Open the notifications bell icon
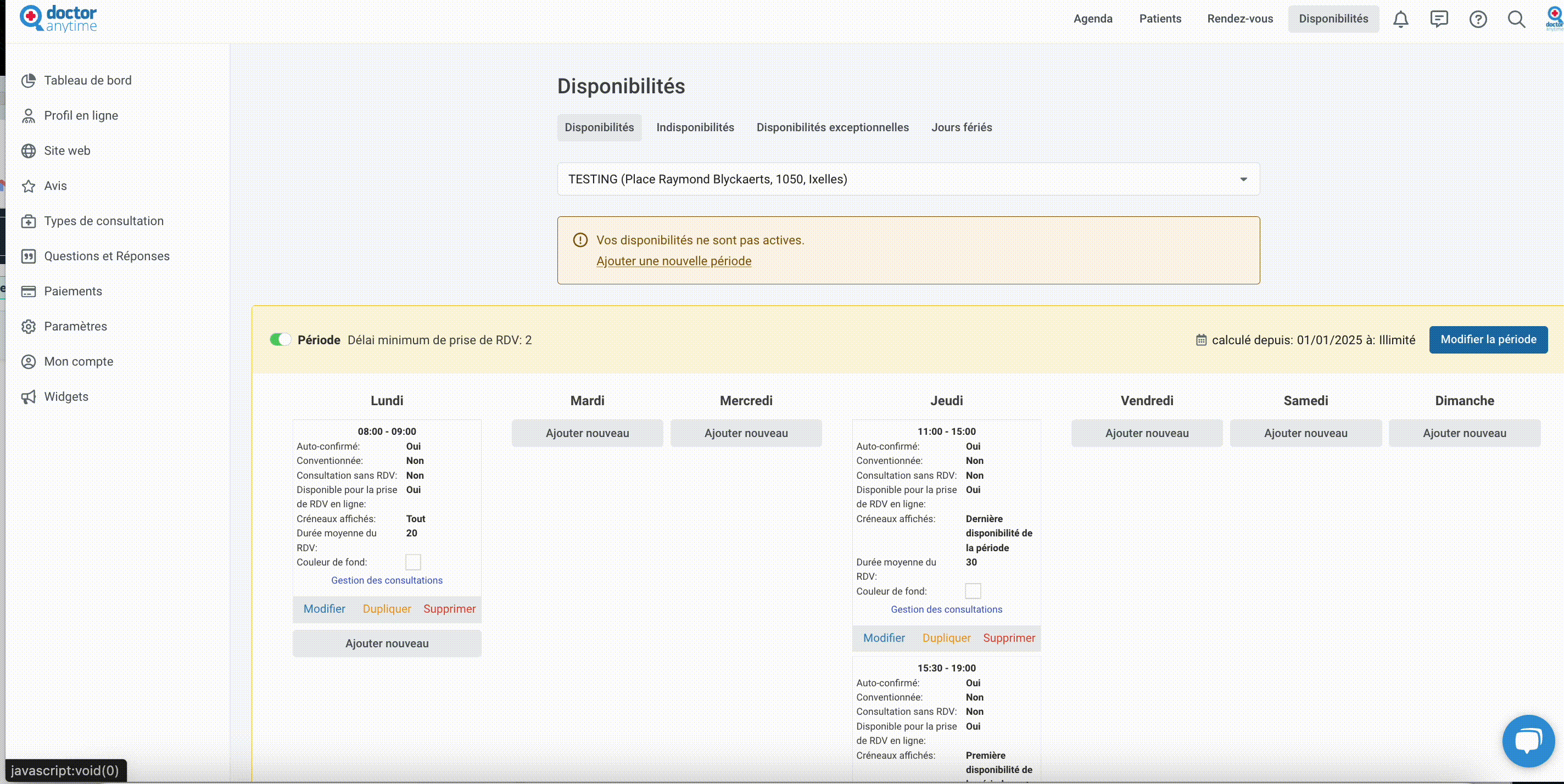The width and height of the screenshot is (1564, 784). (1400, 19)
